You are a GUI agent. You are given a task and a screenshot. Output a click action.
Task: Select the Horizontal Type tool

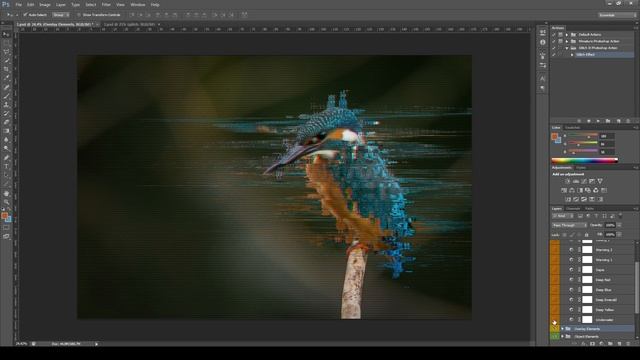(x=6, y=166)
